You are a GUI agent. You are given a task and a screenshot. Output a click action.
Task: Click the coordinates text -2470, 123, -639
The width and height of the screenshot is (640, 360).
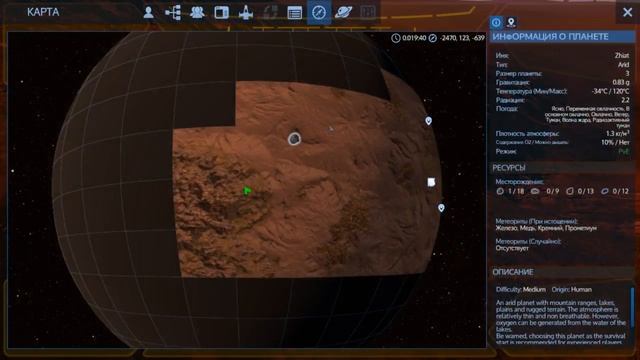pos(462,38)
